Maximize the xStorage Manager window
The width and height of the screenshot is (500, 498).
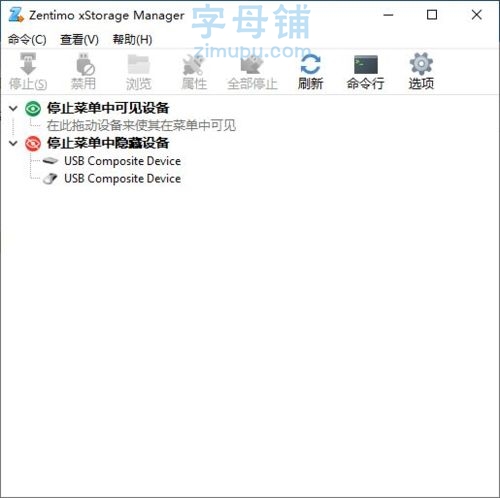432,15
